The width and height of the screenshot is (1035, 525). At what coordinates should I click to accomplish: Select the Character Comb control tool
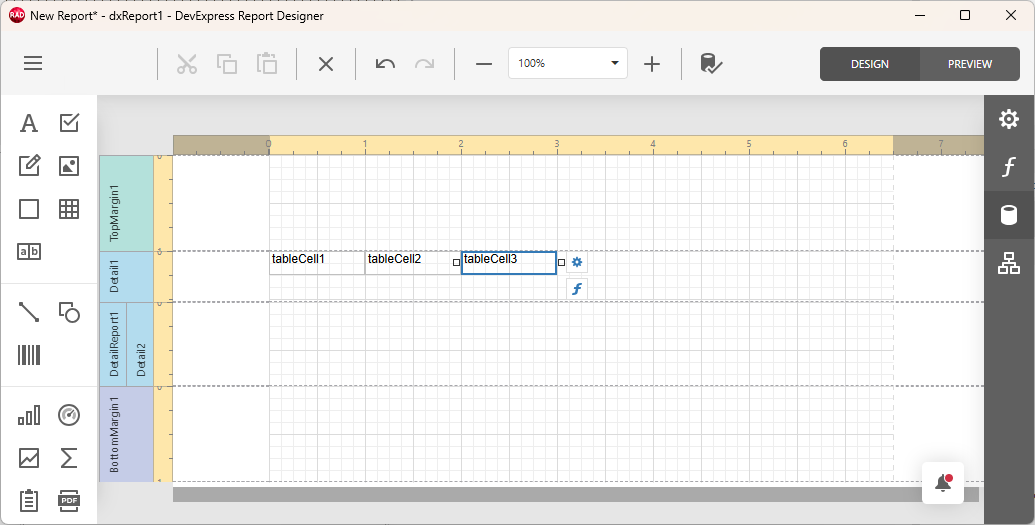pos(29,251)
